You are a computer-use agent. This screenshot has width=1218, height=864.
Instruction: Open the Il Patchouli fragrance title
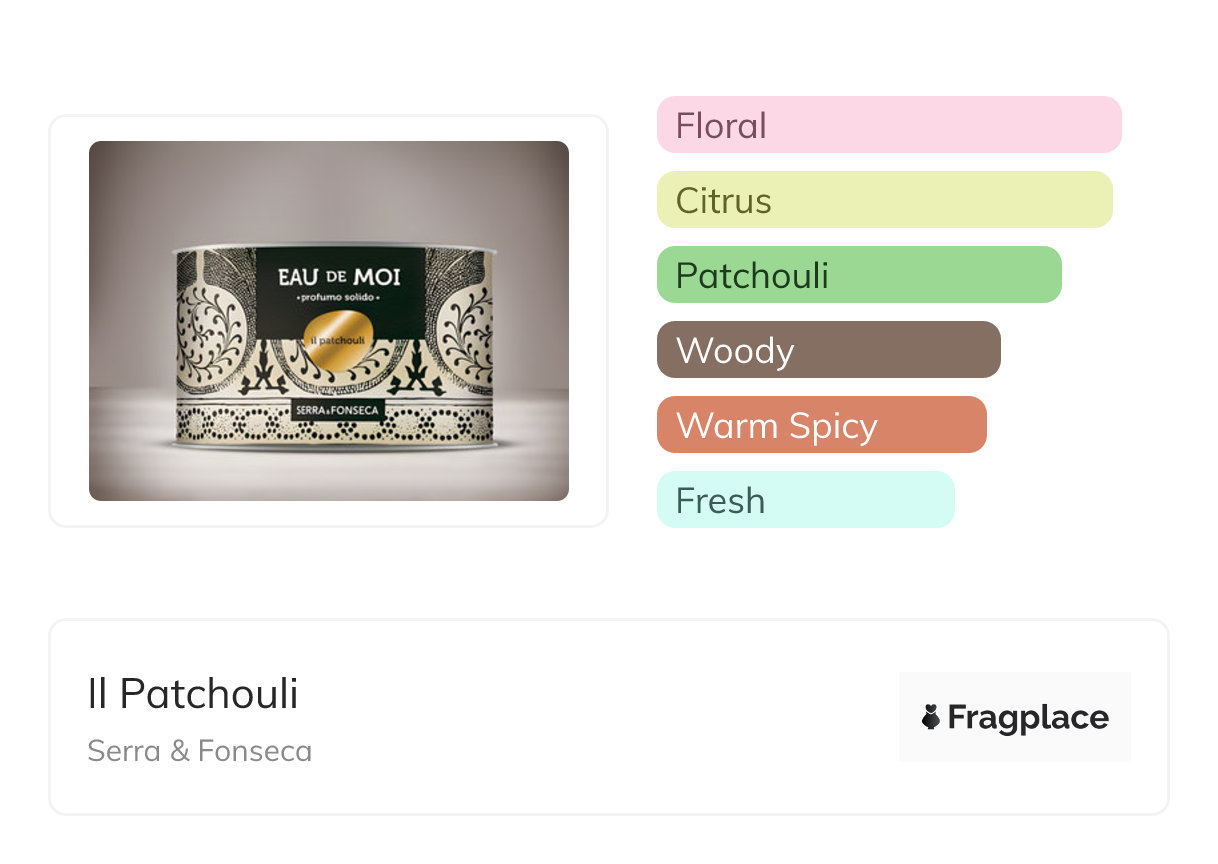[193, 694]
